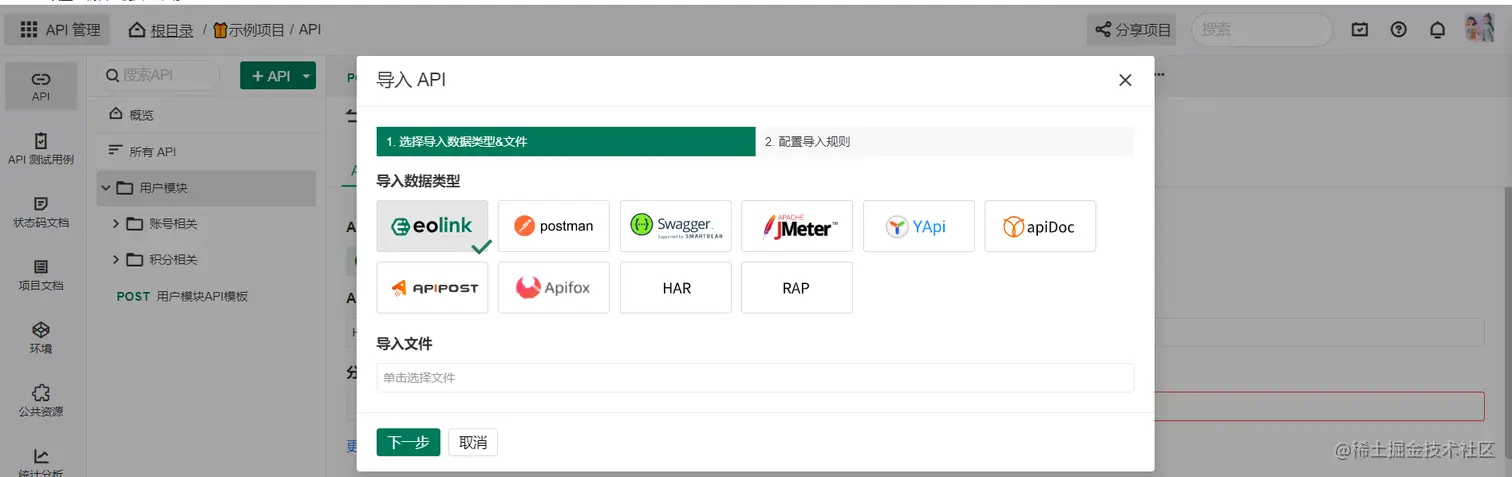The height and width of the screenshot is (477, 1512).
Task: Click the 分享项目 share button
Action: (x=1133, y=30)
